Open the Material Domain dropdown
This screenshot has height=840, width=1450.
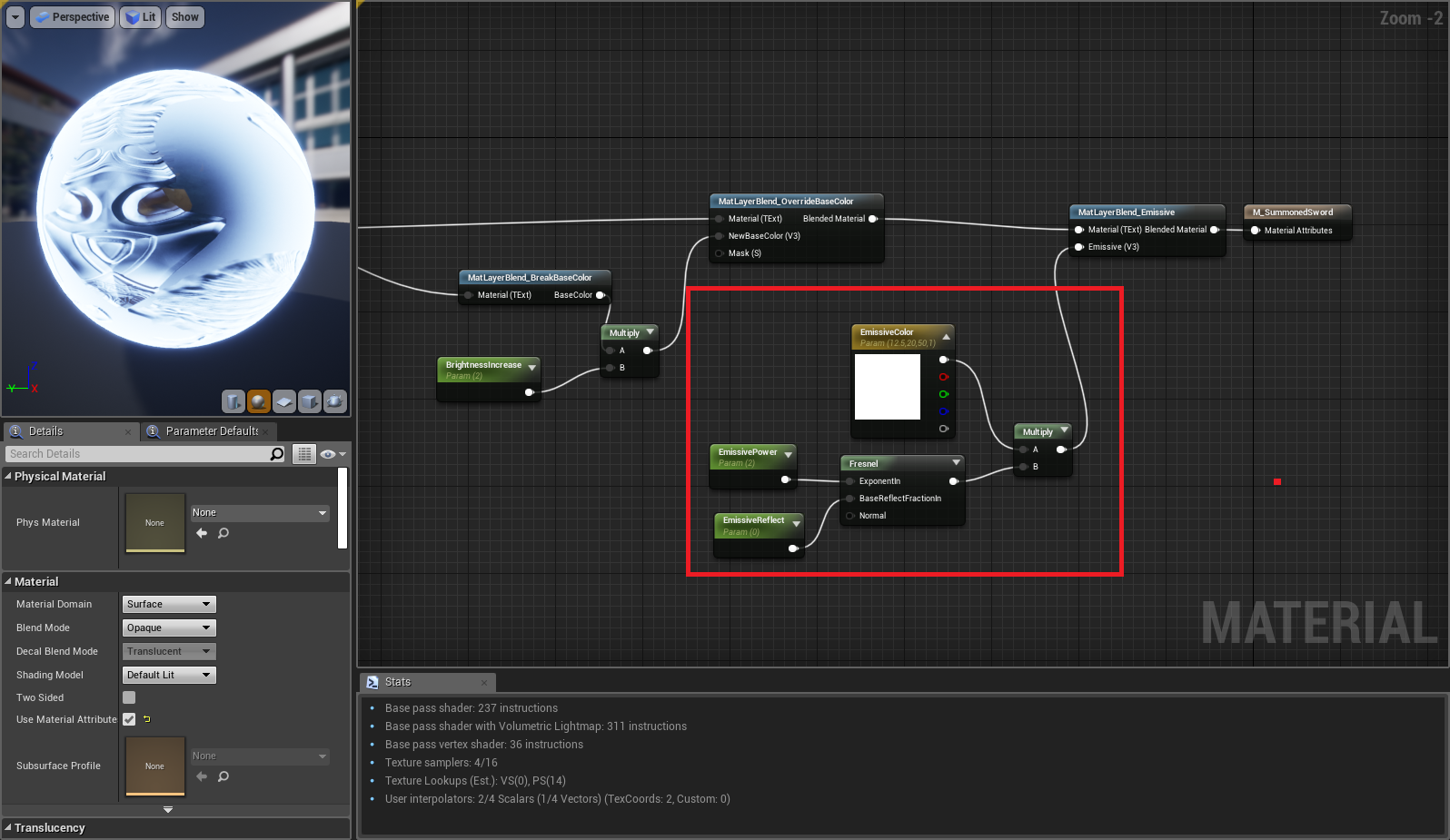(169, 604)
